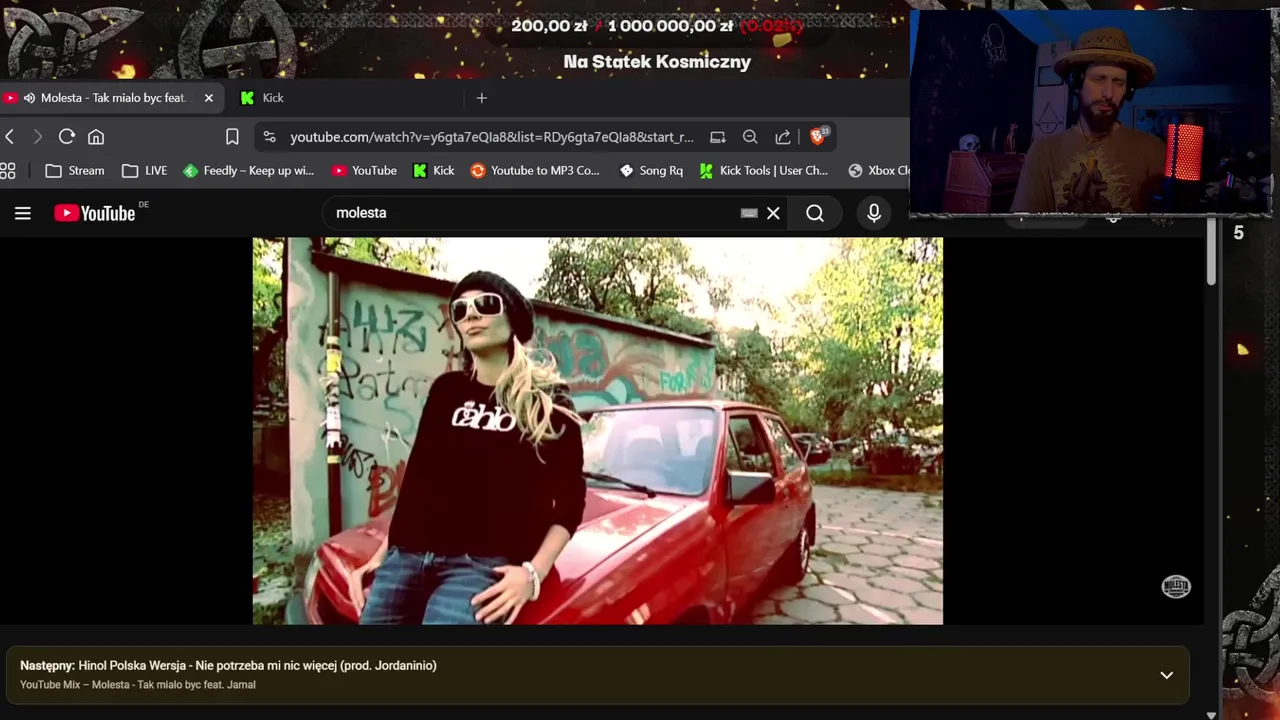The image size is (1280, 720).
Task: Click the page vertical scrollbar thumb
Action: pos(1211,252)
